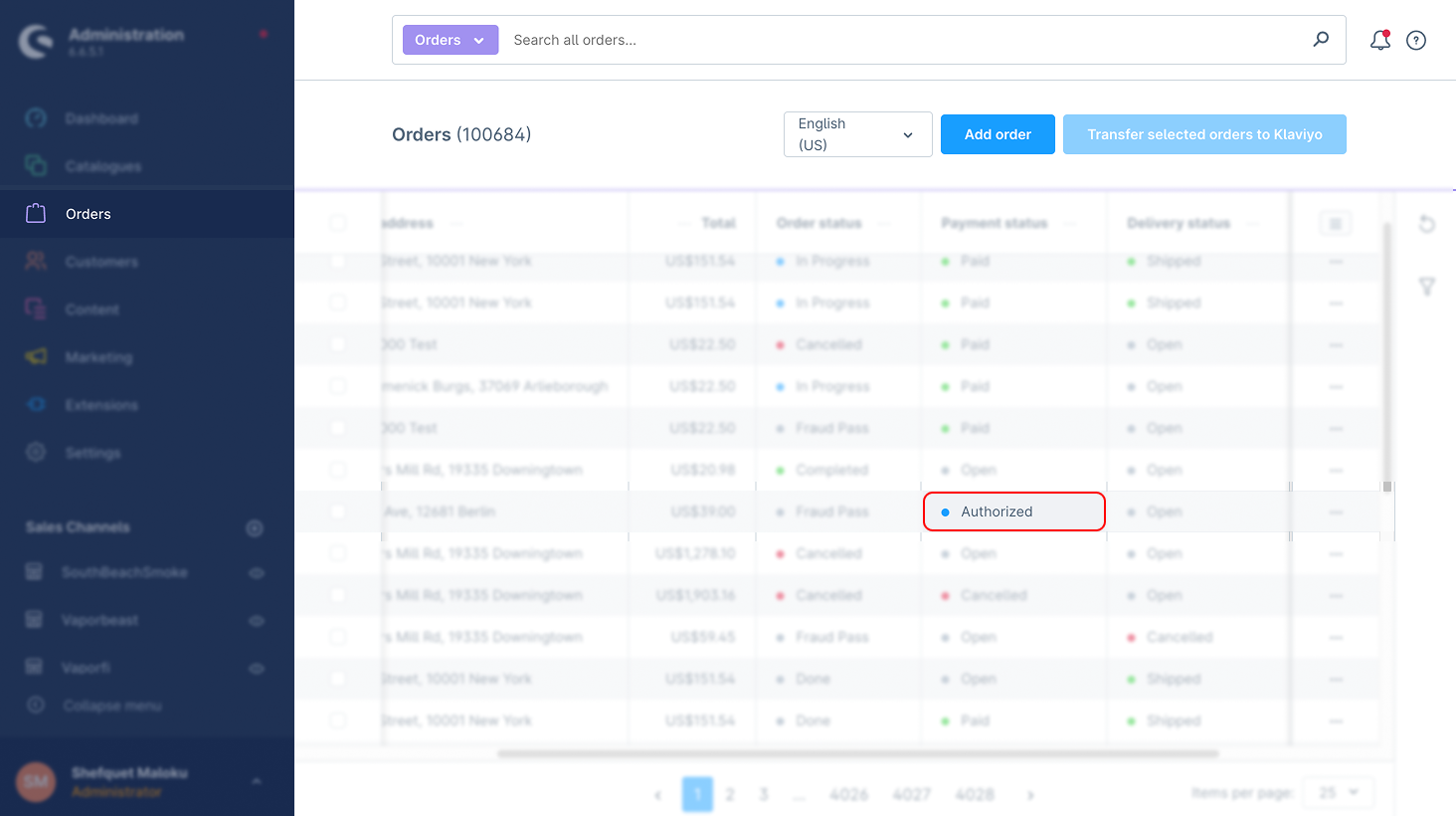Go to Settings in the sidebar

[x=92, y=453]
